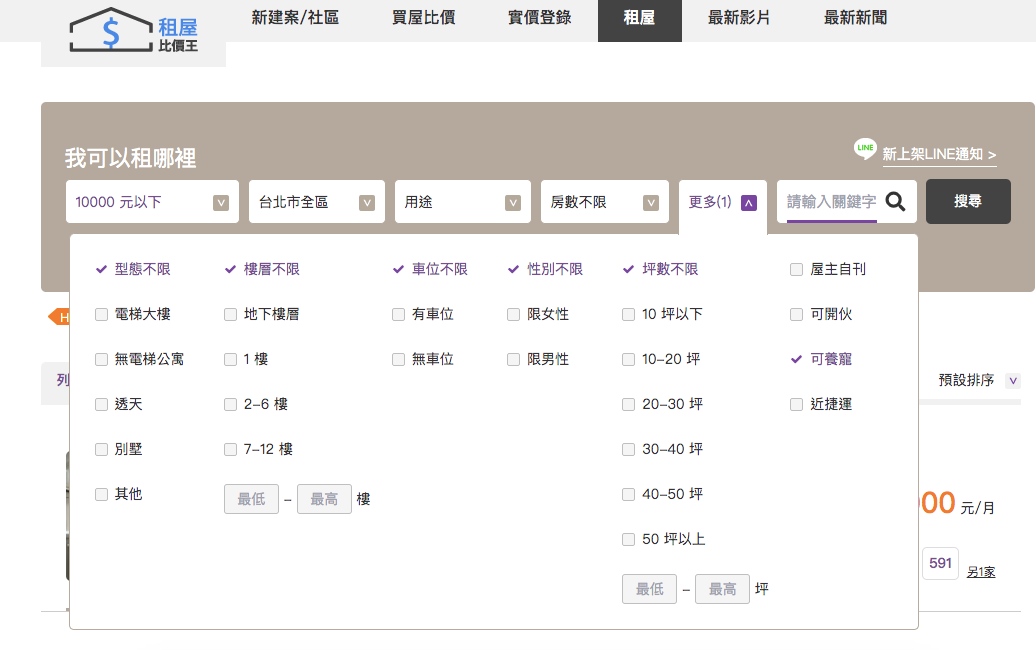Tick the 有車位 checkbox

point(399,314)
